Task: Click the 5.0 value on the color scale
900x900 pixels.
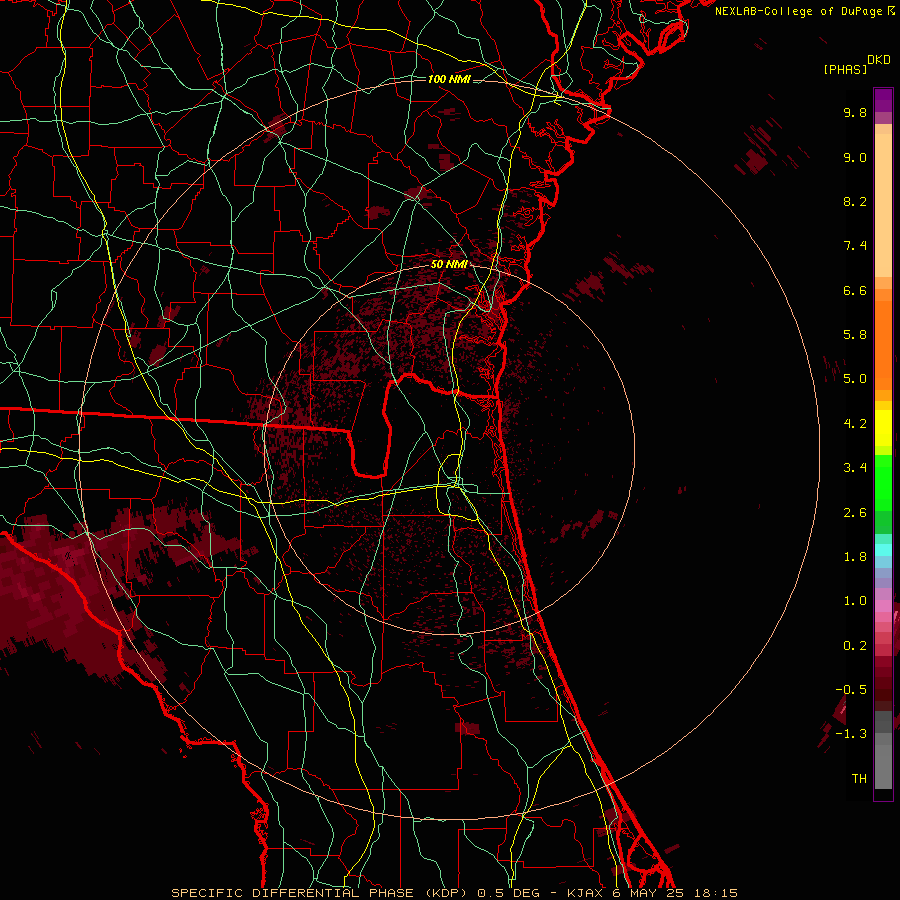Action: (855, 379)
